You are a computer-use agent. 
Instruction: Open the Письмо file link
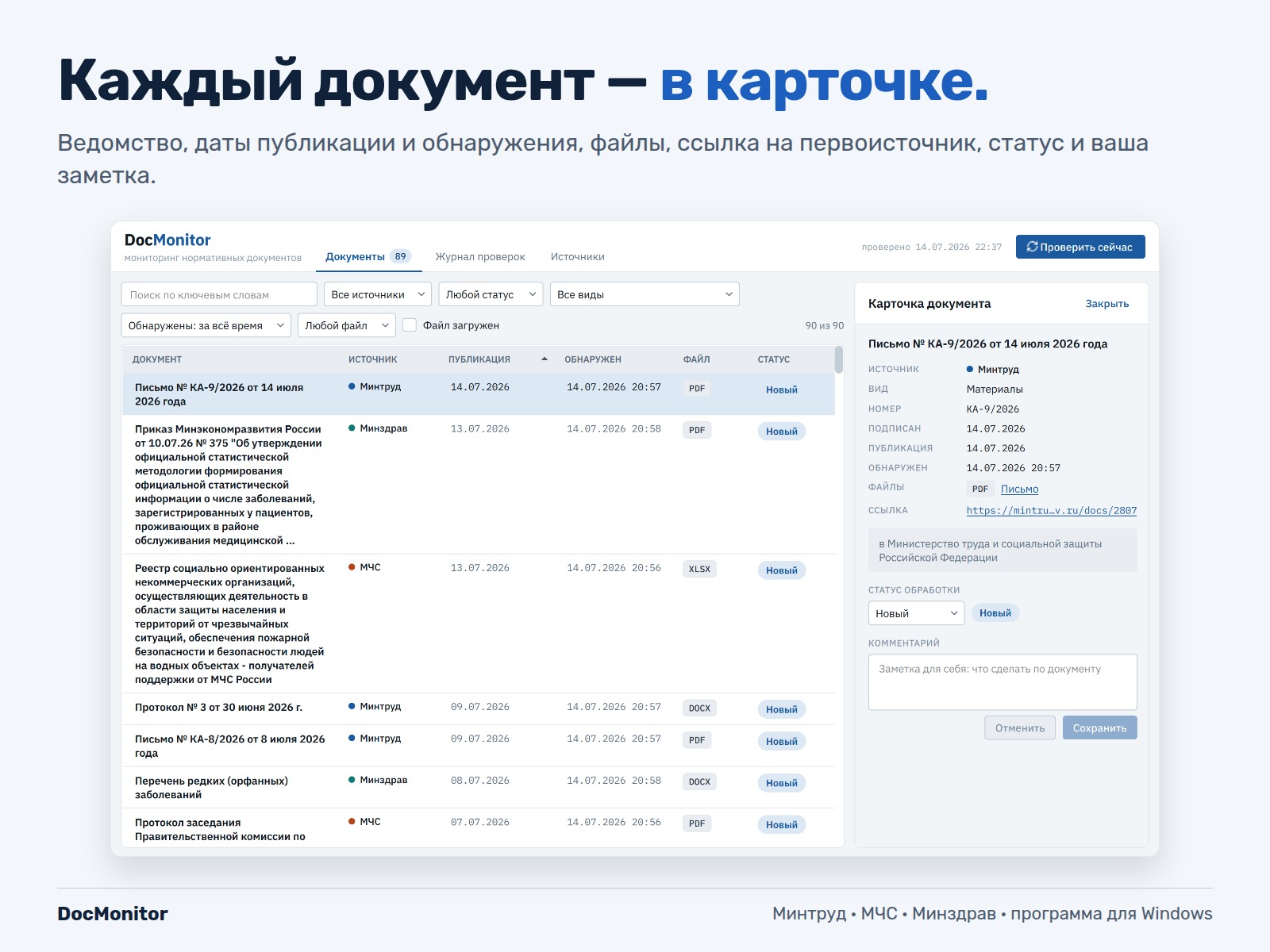click(1020, 489)
